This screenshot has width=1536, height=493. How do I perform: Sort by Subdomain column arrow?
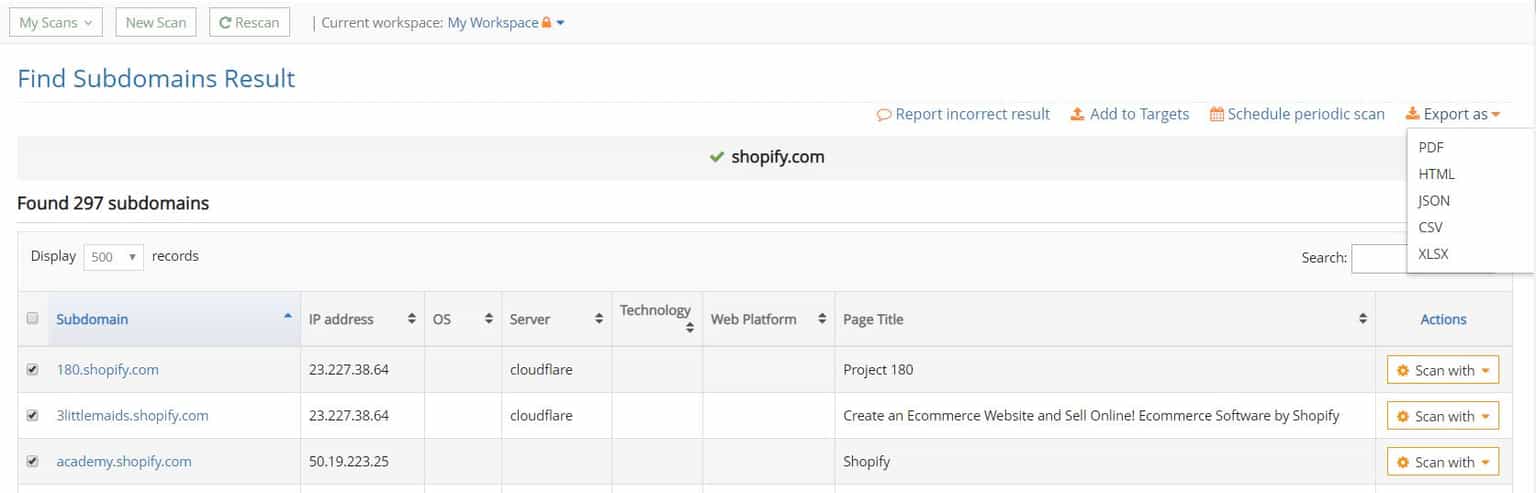coord(288,316)
